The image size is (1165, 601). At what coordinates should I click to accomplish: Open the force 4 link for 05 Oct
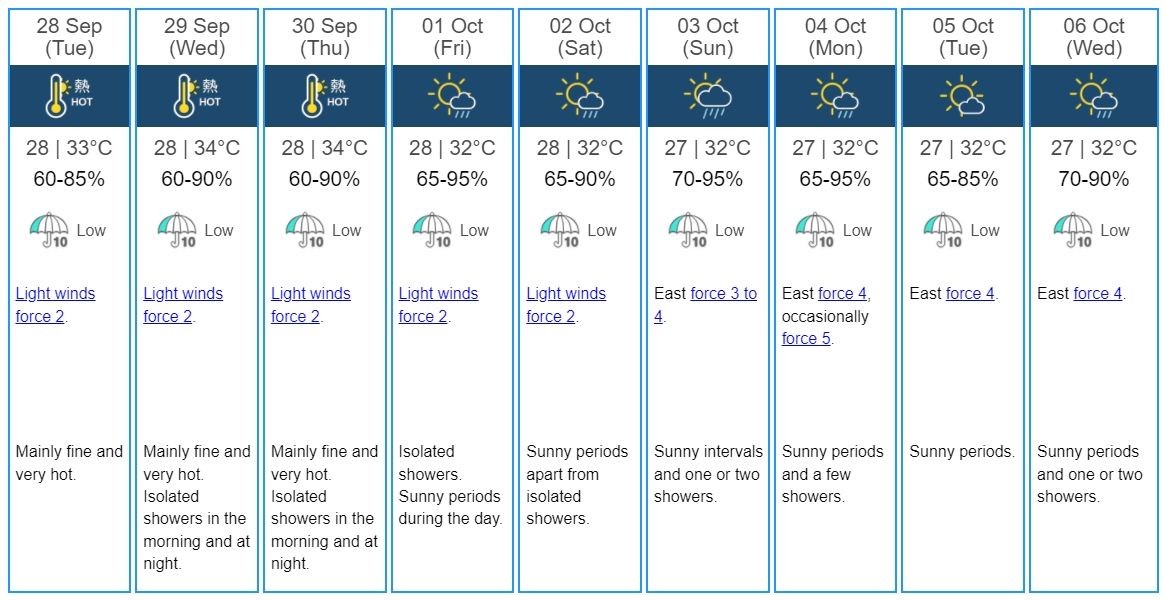tap(970, 293)
